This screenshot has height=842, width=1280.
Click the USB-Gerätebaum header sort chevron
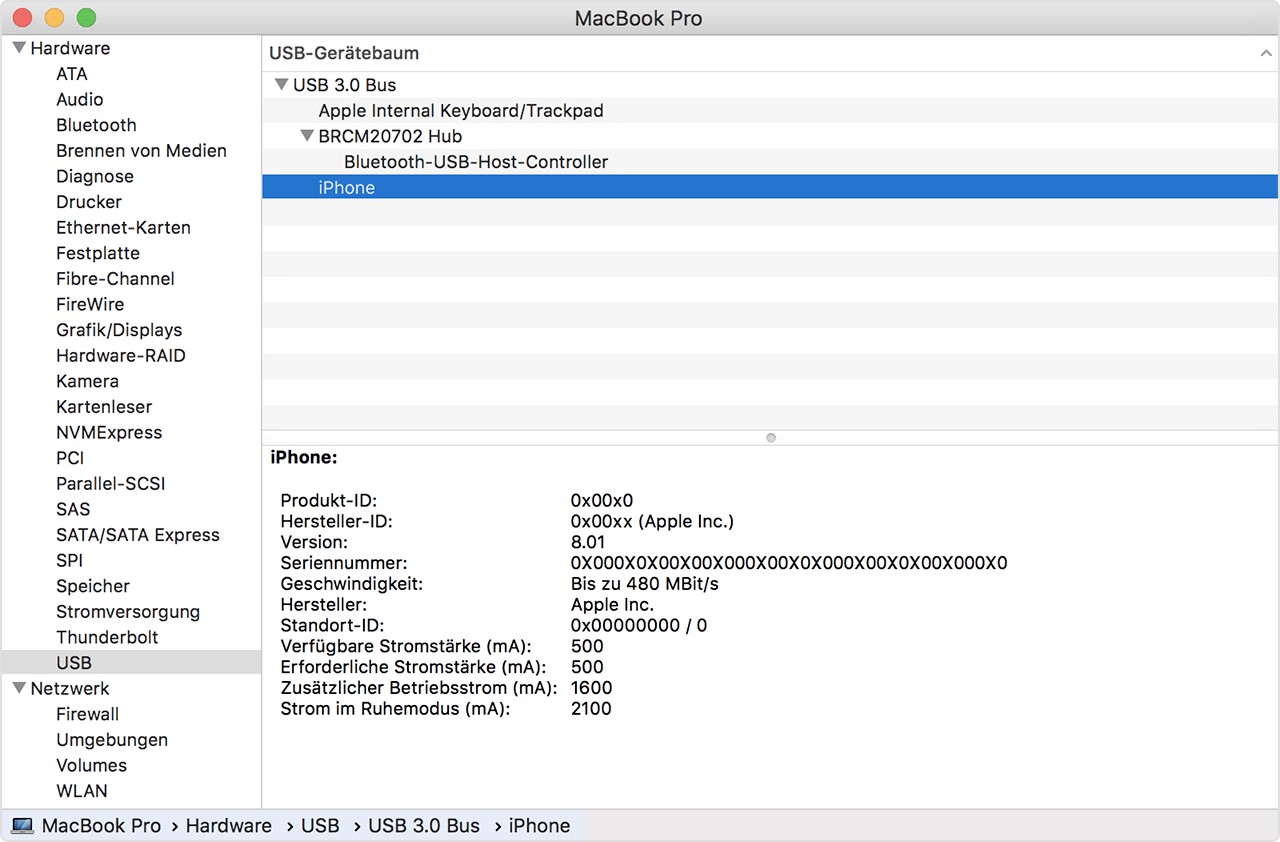point(1266,53)
